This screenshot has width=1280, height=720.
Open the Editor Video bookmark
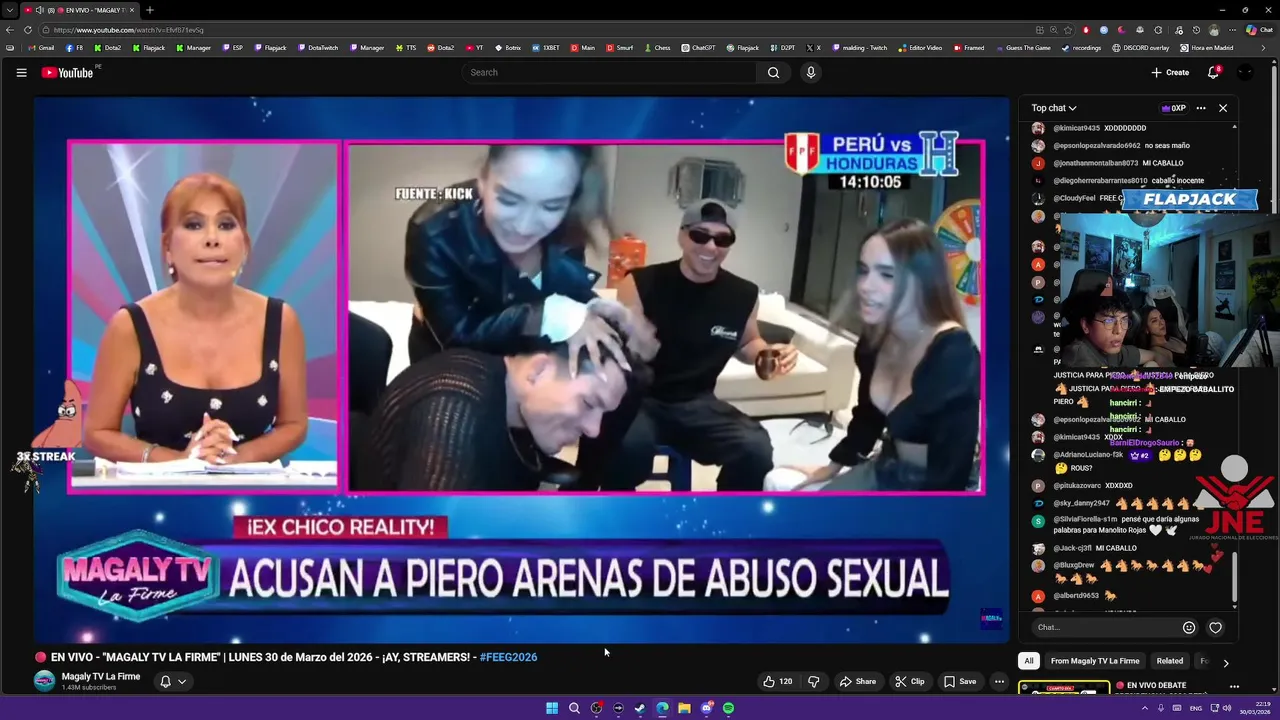click(920, 48)
